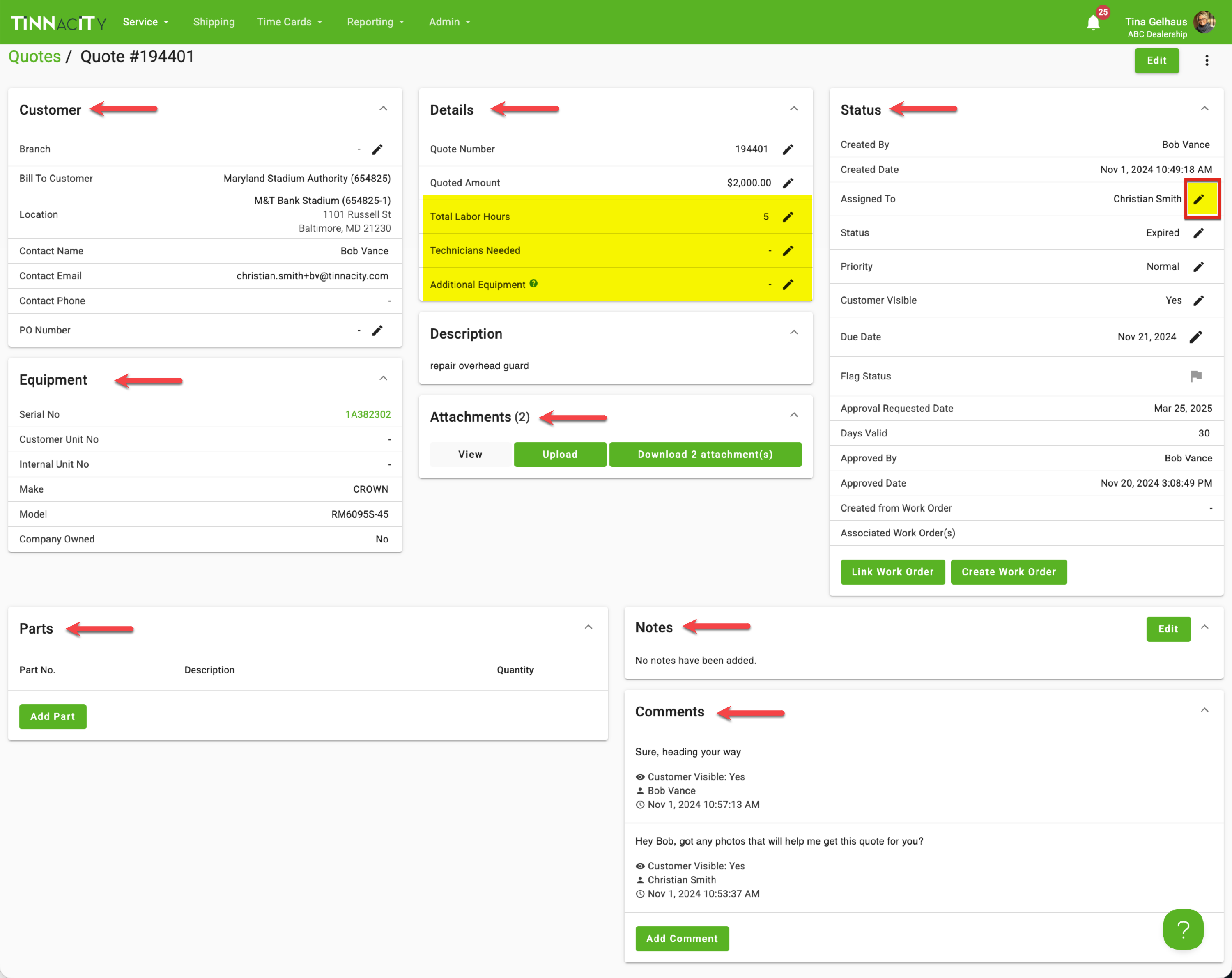The width and height of the screenshot is (1232, 978).
Task: Collapse the Attachments section chevron
Action: [x=794, y=415]
